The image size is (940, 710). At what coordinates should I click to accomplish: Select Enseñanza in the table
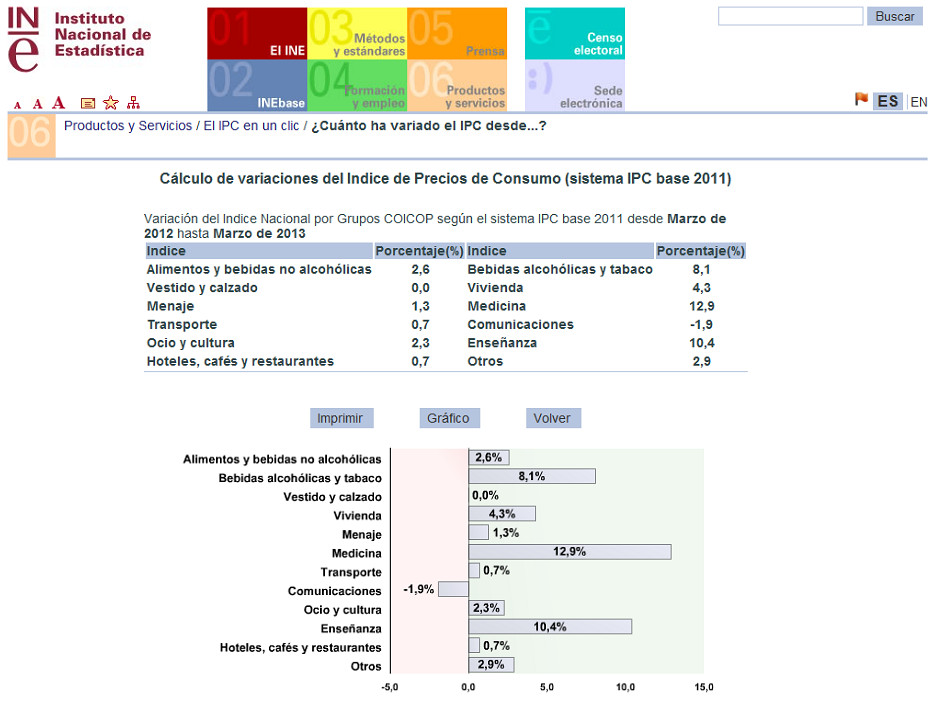502,343
